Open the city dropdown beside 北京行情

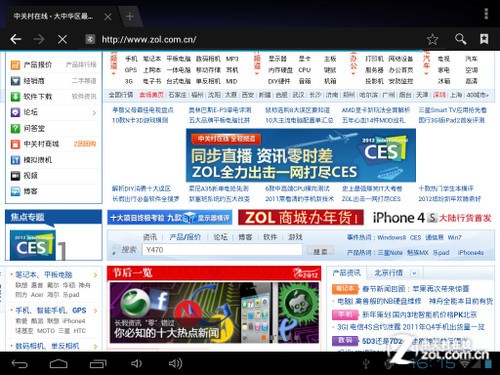coord(414,273)
